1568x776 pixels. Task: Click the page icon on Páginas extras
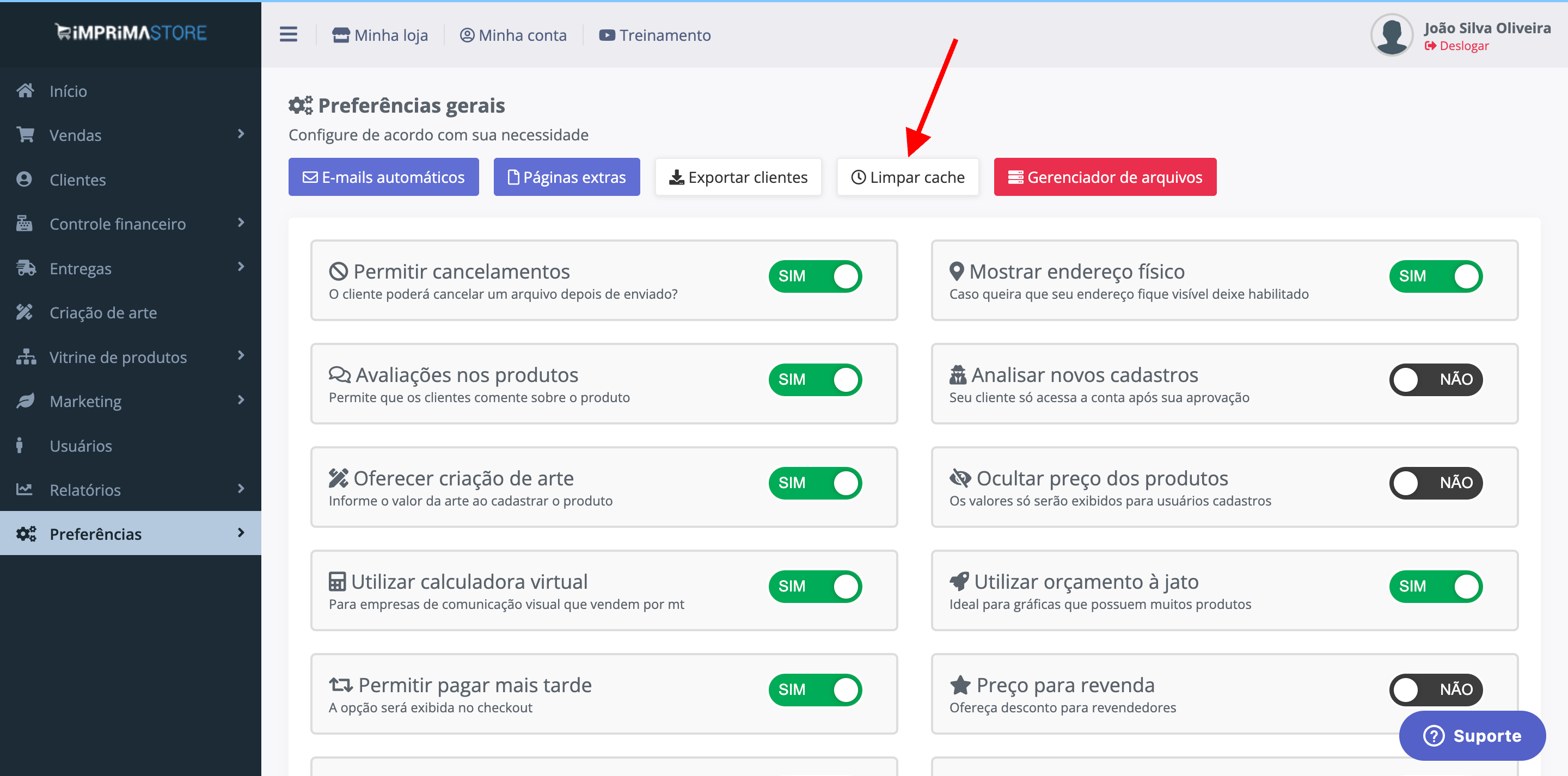513,177
